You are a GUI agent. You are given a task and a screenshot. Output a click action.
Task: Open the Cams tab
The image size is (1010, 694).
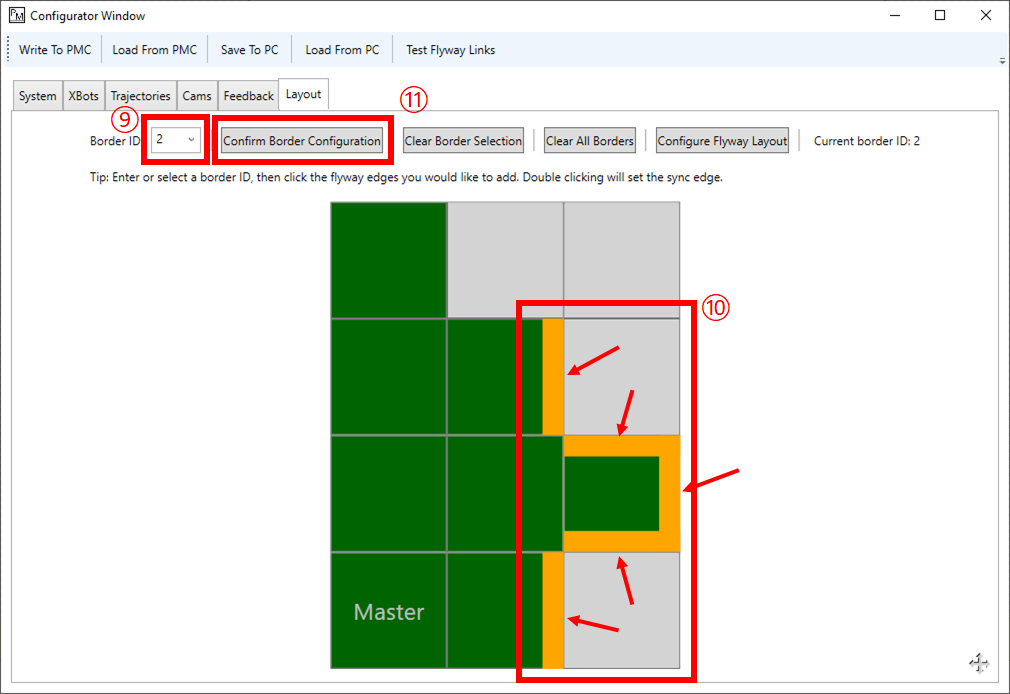[197, 95]
